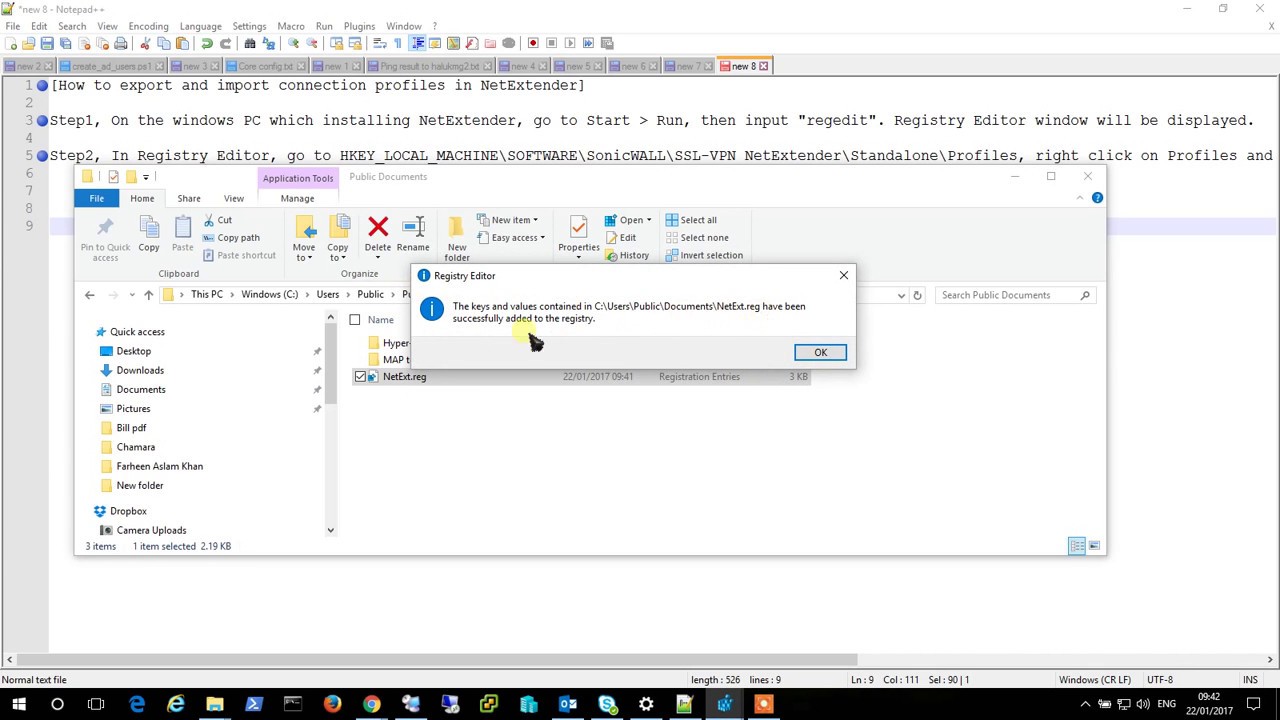Click Rename icon in Explorer ribbon

coord(413,228)
